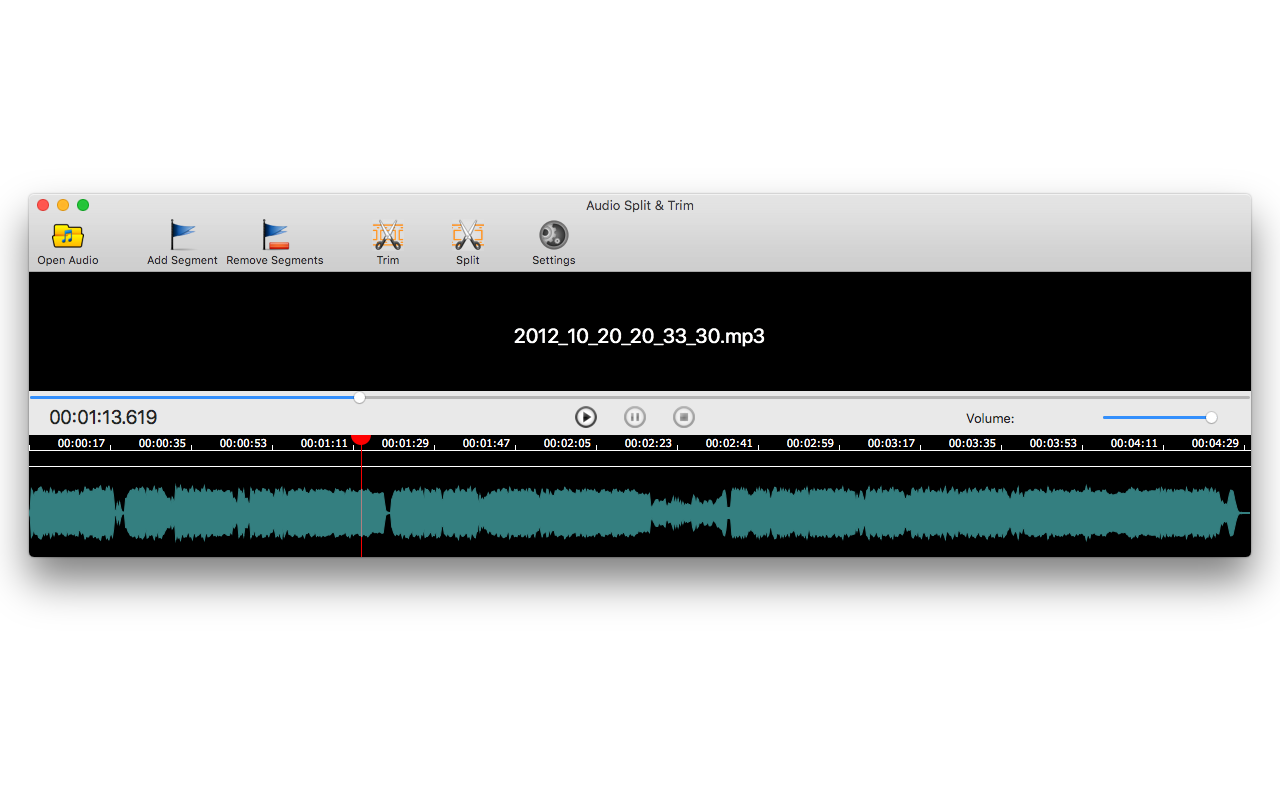Click the Add Segment flag icon
This screenshot has width=1280, height=800.
182,236
